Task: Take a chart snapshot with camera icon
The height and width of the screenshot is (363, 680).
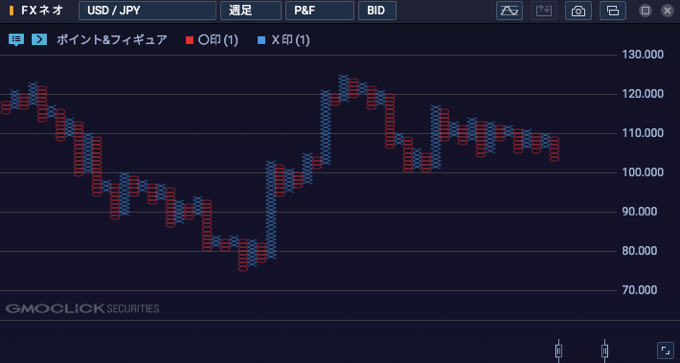Action: (579, 11)
